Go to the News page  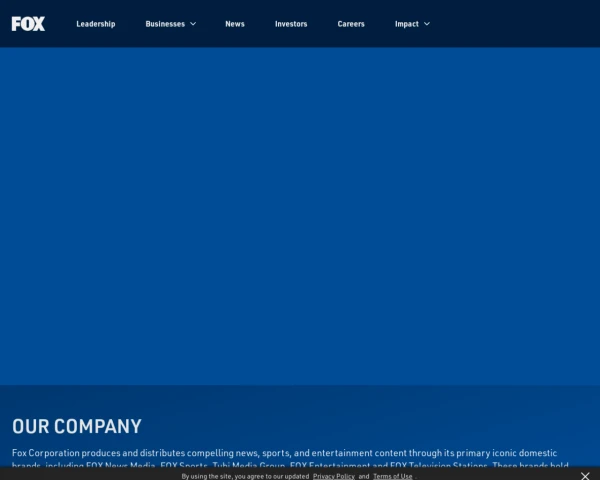(x=235, y=24)
